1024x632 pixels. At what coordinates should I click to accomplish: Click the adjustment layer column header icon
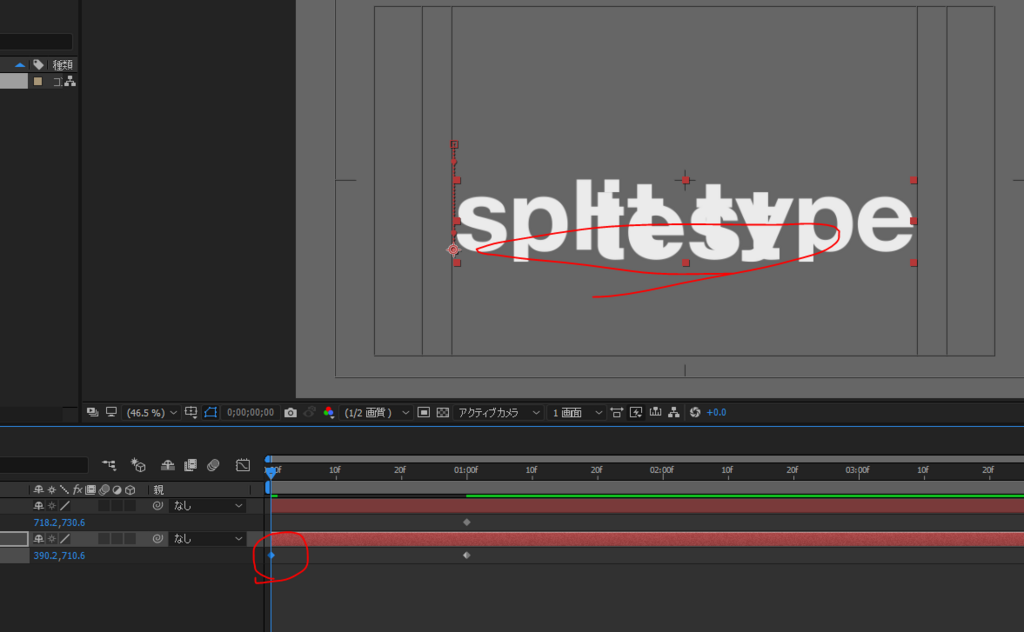117,490
